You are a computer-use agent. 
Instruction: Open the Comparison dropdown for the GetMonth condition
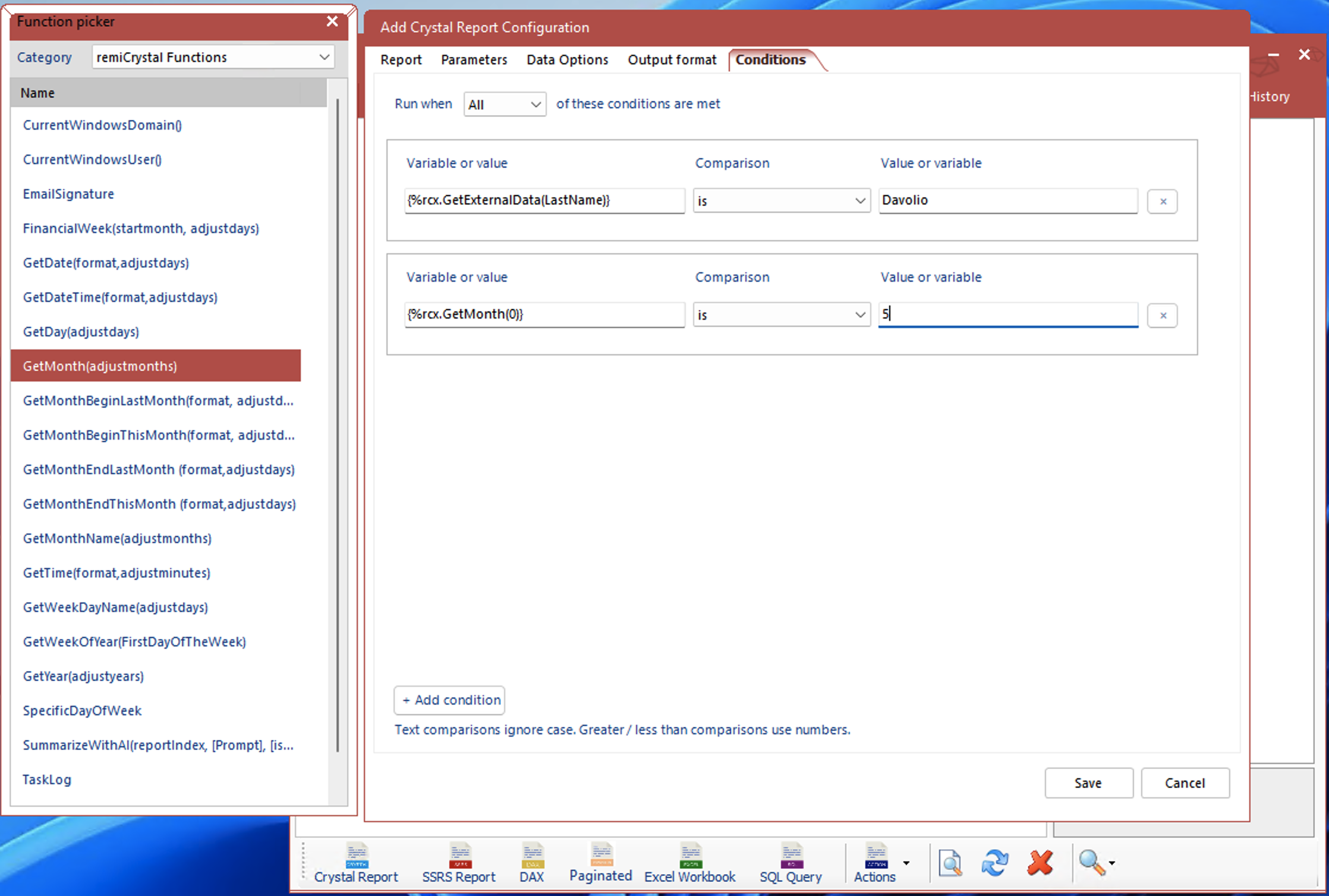point(781,315)
